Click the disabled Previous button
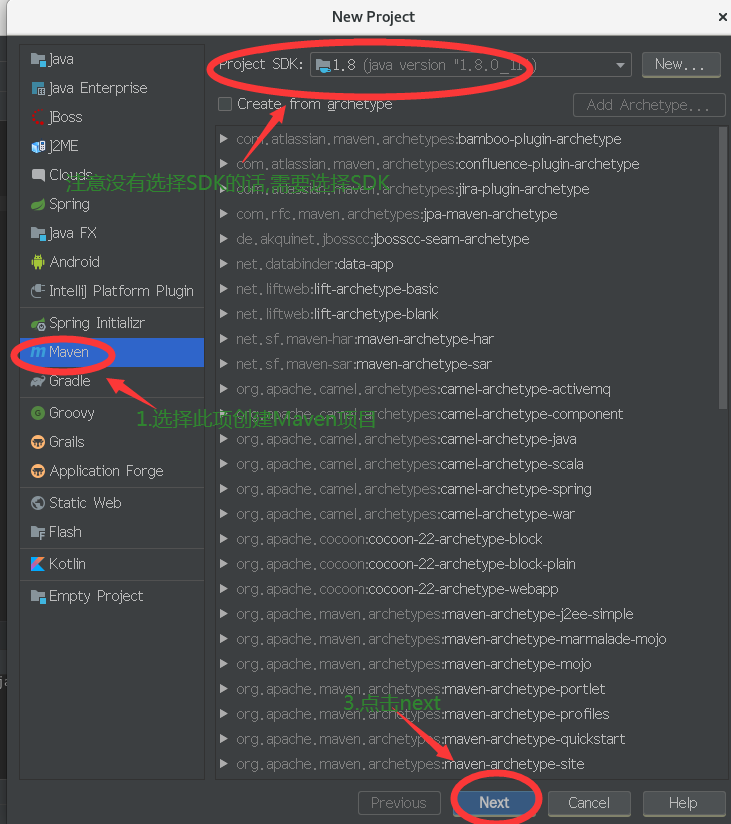 pos(399,803)
